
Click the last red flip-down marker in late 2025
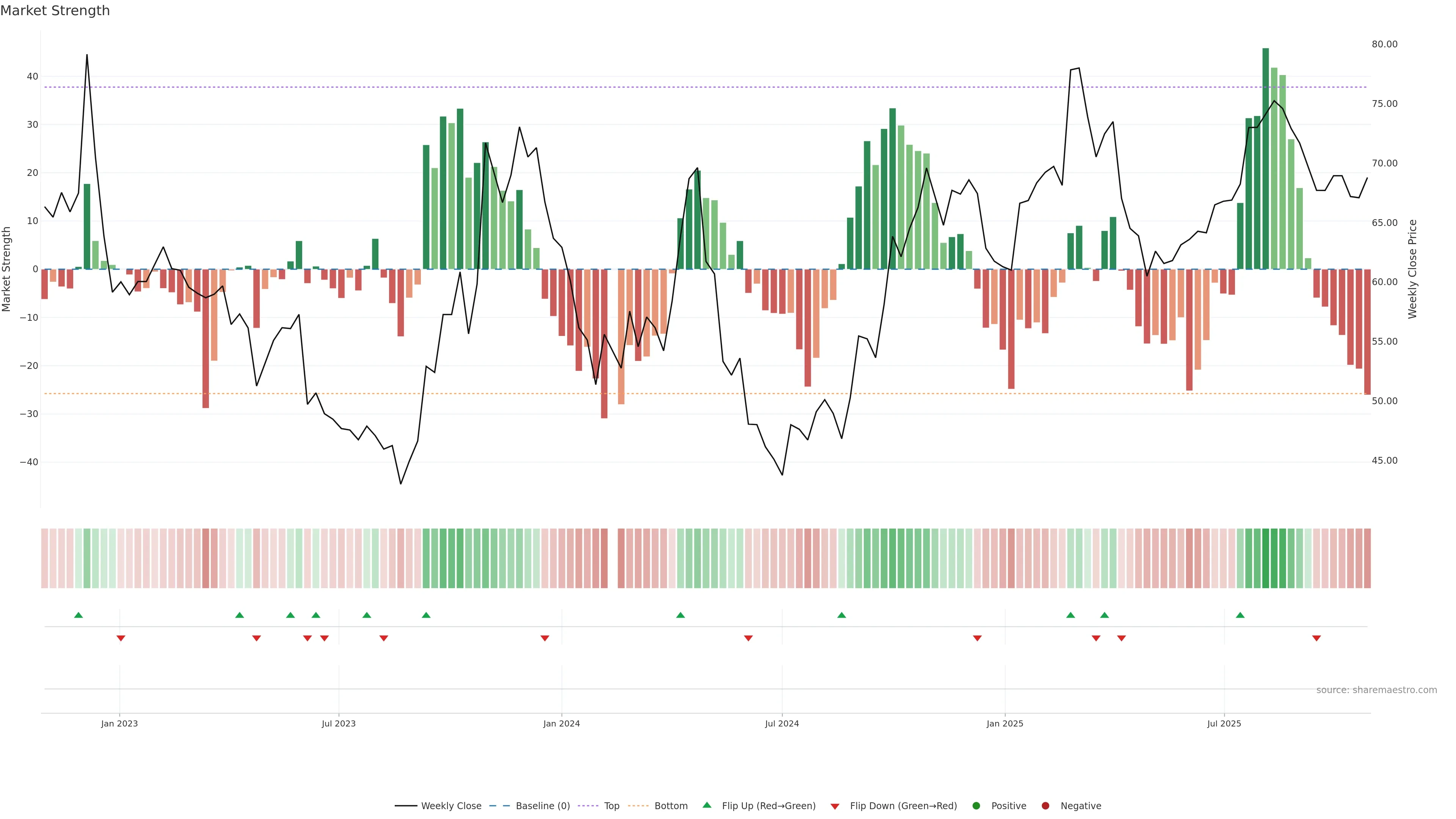click(1316, 638)
